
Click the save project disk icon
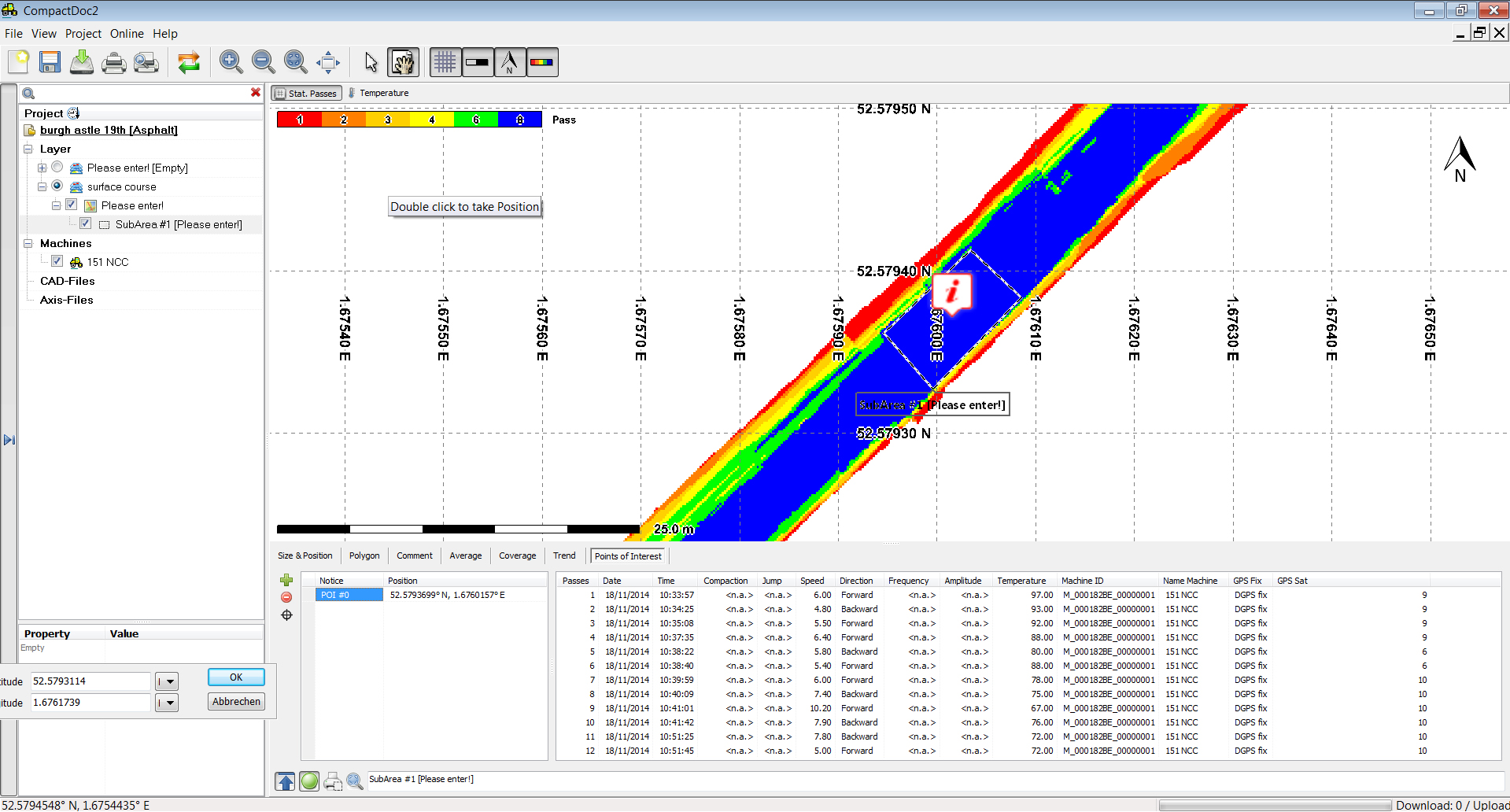tap(50, 62)
